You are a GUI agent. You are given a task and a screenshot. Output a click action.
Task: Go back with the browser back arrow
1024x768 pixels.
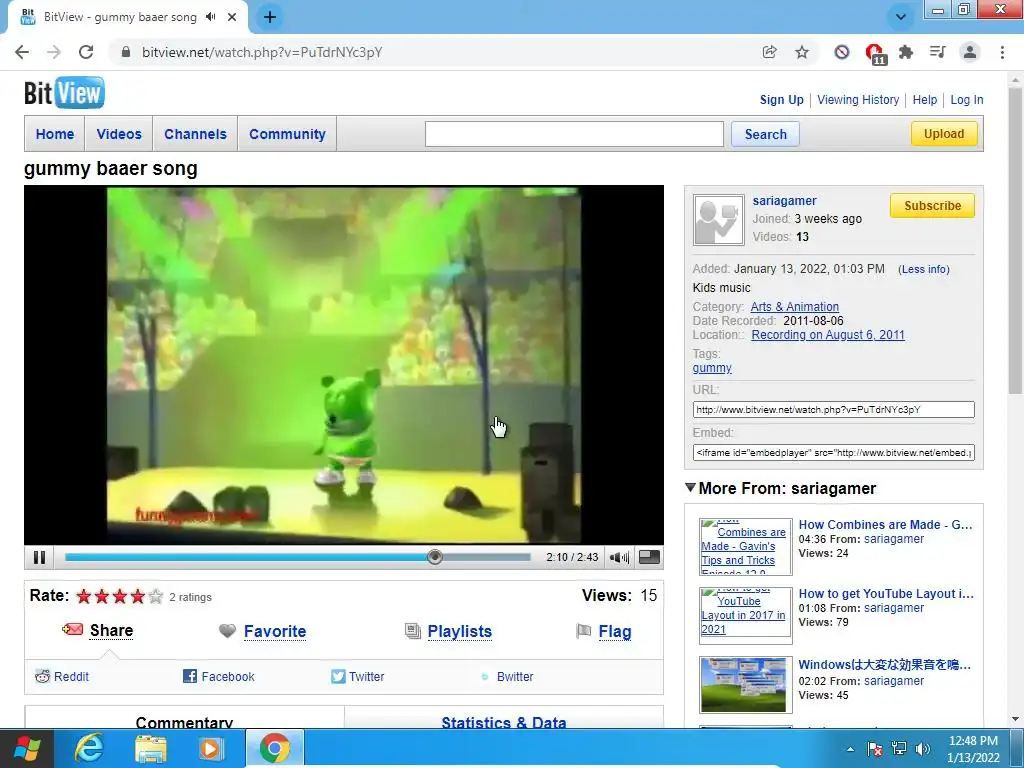tap(22, 52)
